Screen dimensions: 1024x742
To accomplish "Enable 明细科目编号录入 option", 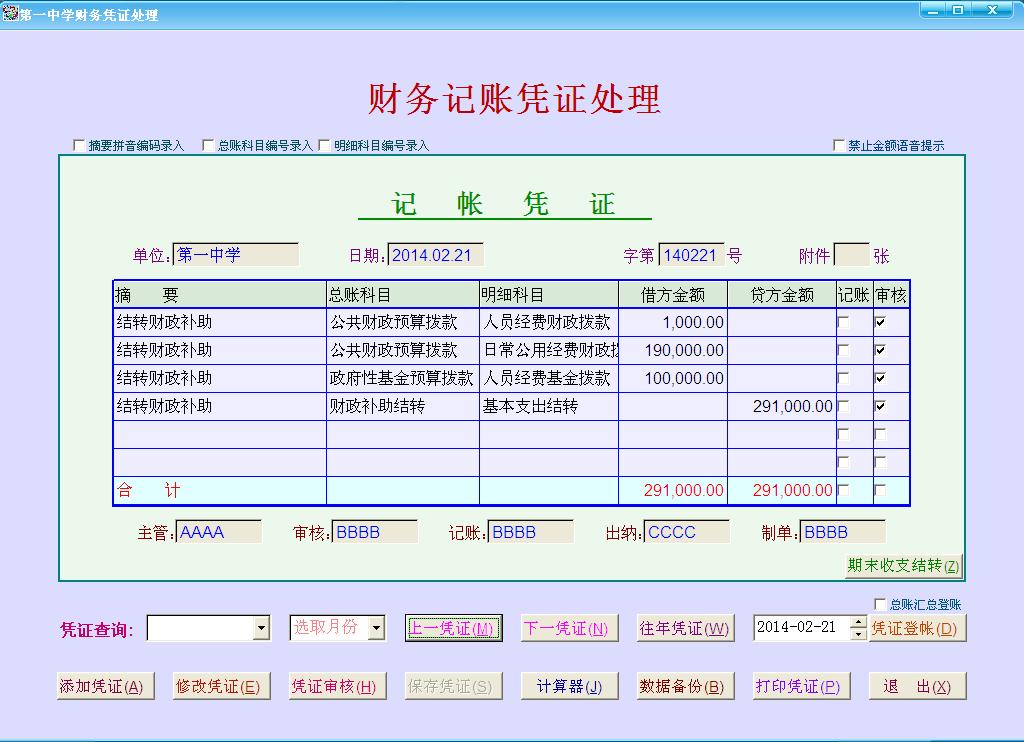I will pyautogui.click(x=321, y=145).
